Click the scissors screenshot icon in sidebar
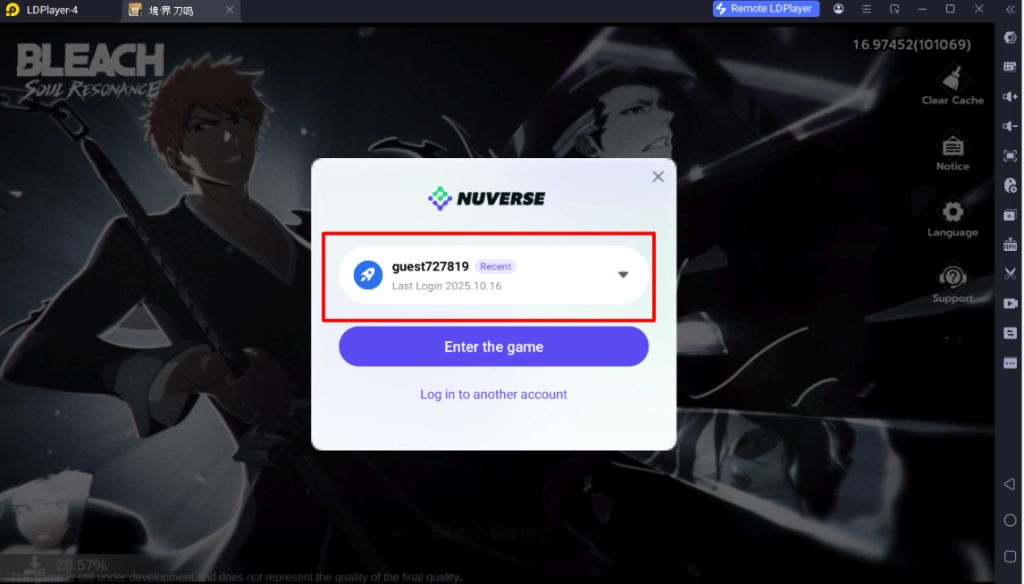 [1010, 274]
